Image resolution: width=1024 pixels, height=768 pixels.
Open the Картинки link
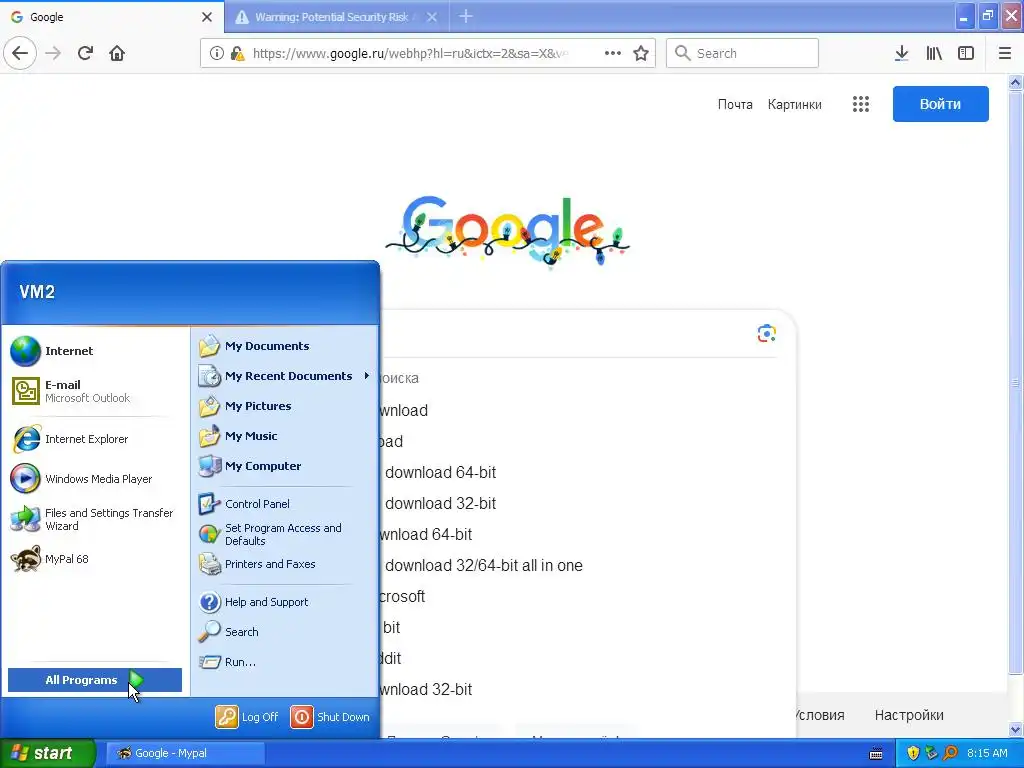click(794, 104)
